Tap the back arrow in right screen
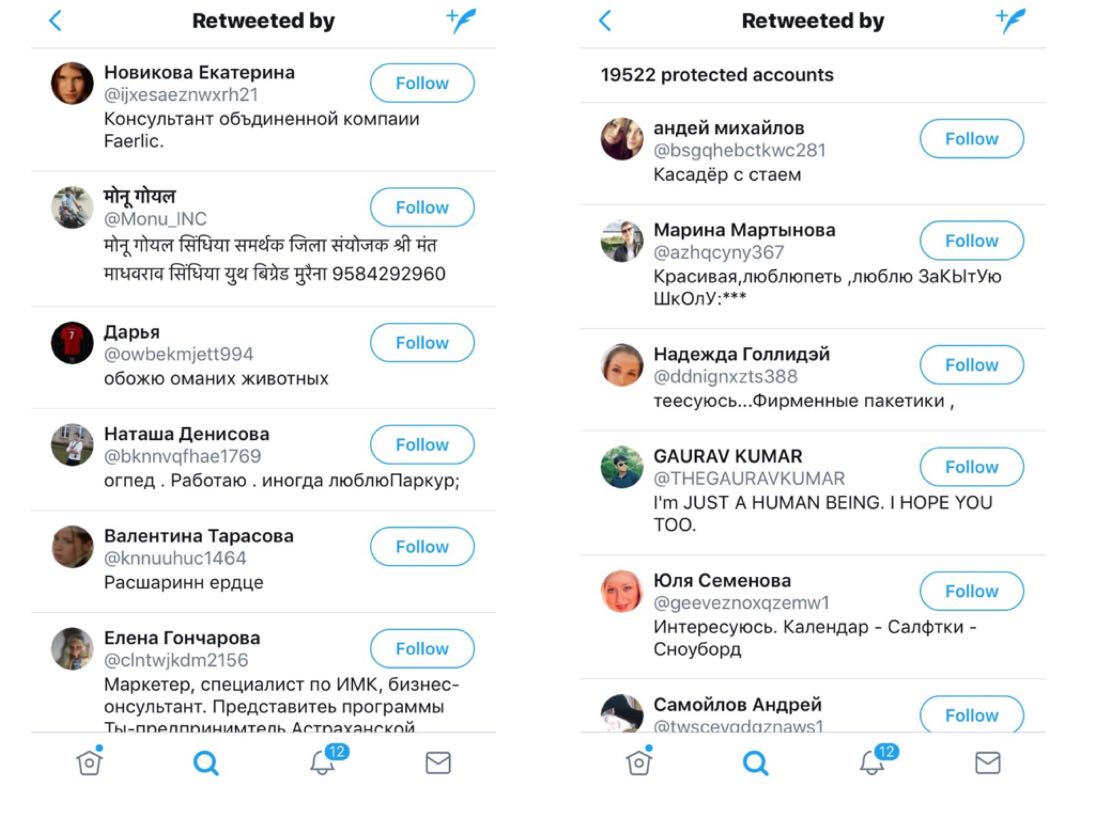Viewport: 1119px width, 832px height. [605, 21]
